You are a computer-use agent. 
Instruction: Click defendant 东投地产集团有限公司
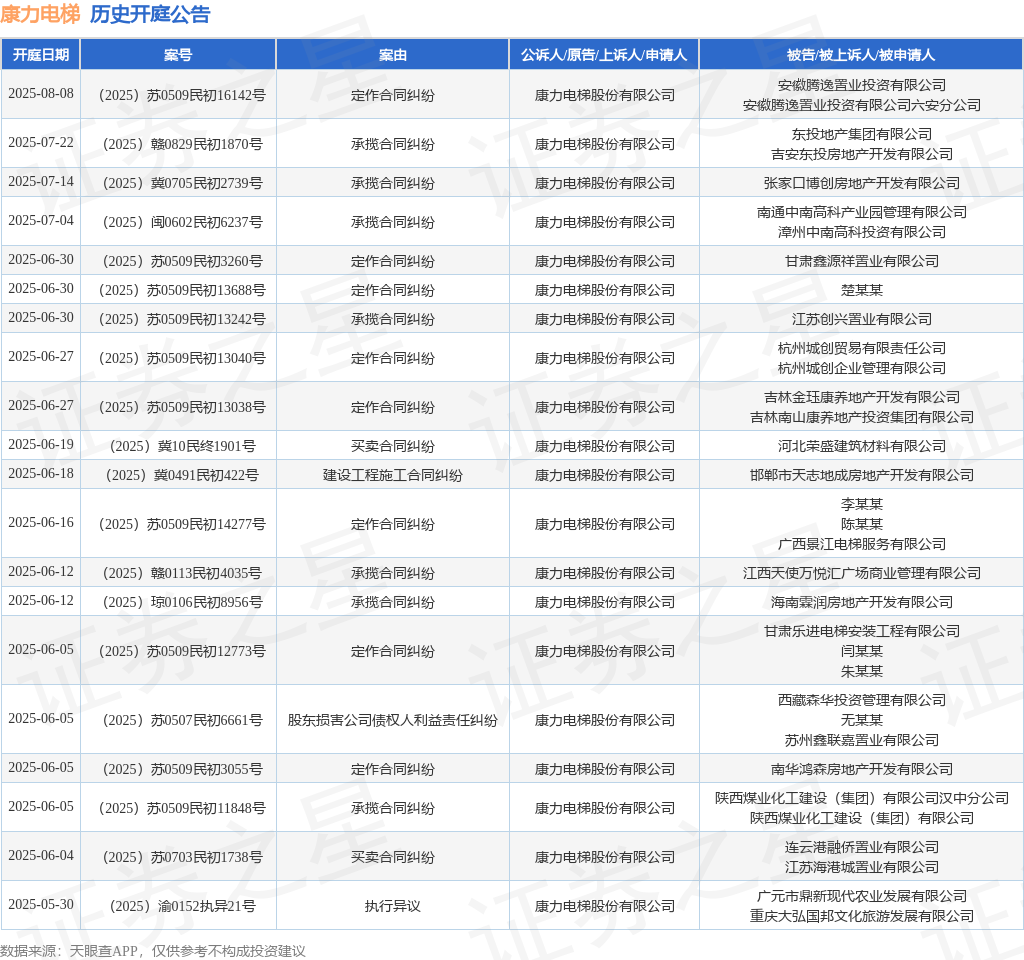861,134
